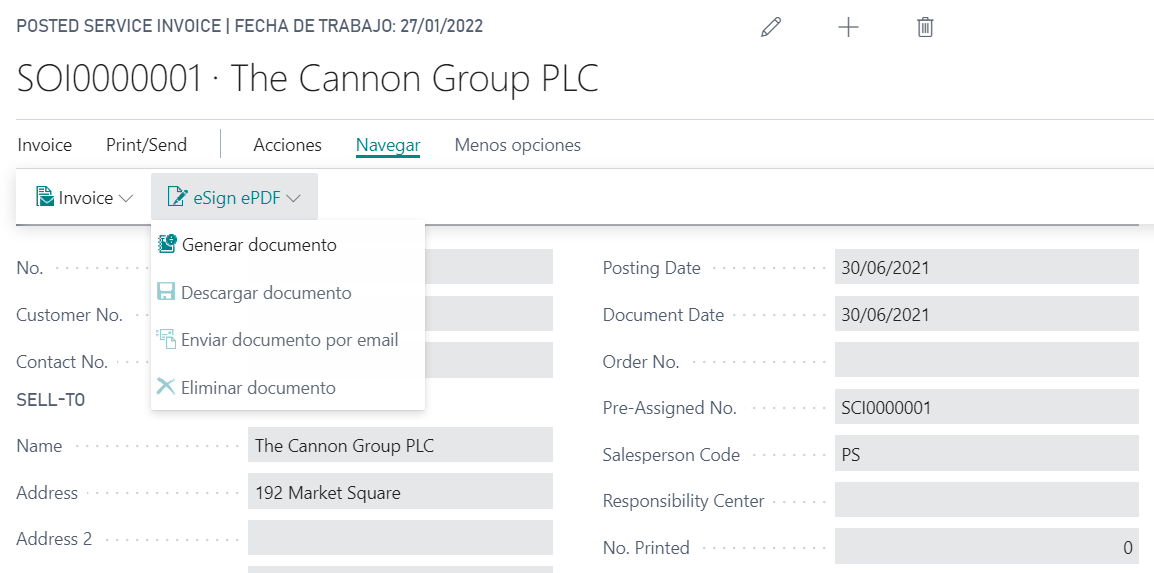
Task: Click the Address field 192 Market Square
Action: 399,492
